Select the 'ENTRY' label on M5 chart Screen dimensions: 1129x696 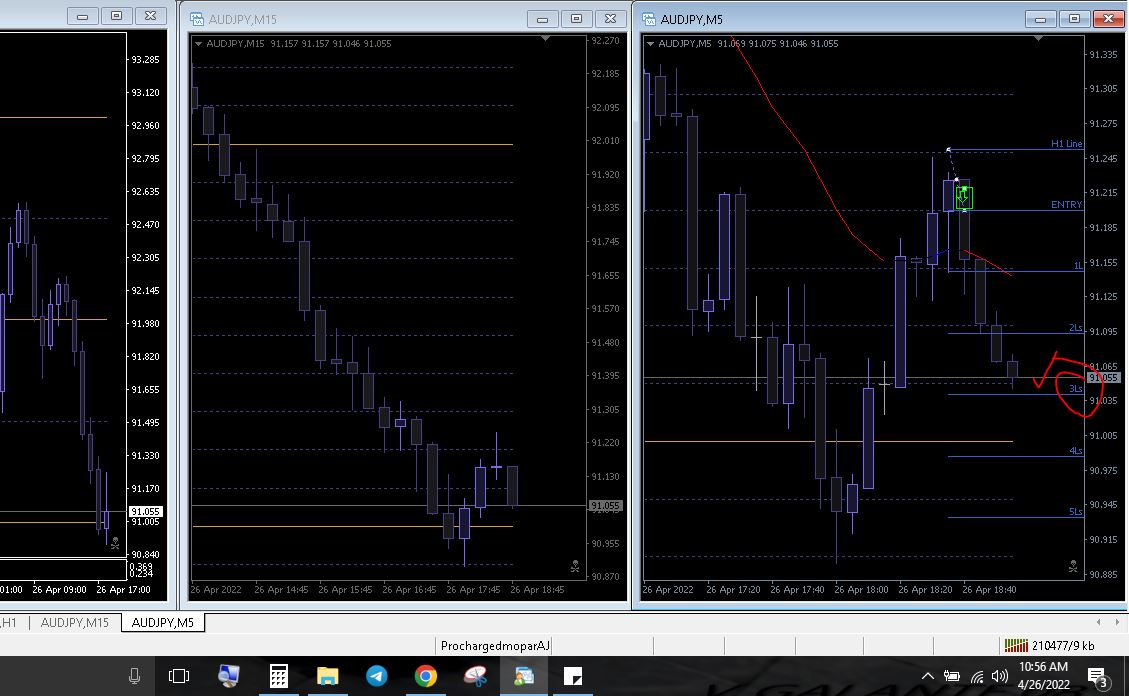[1066, 204]
